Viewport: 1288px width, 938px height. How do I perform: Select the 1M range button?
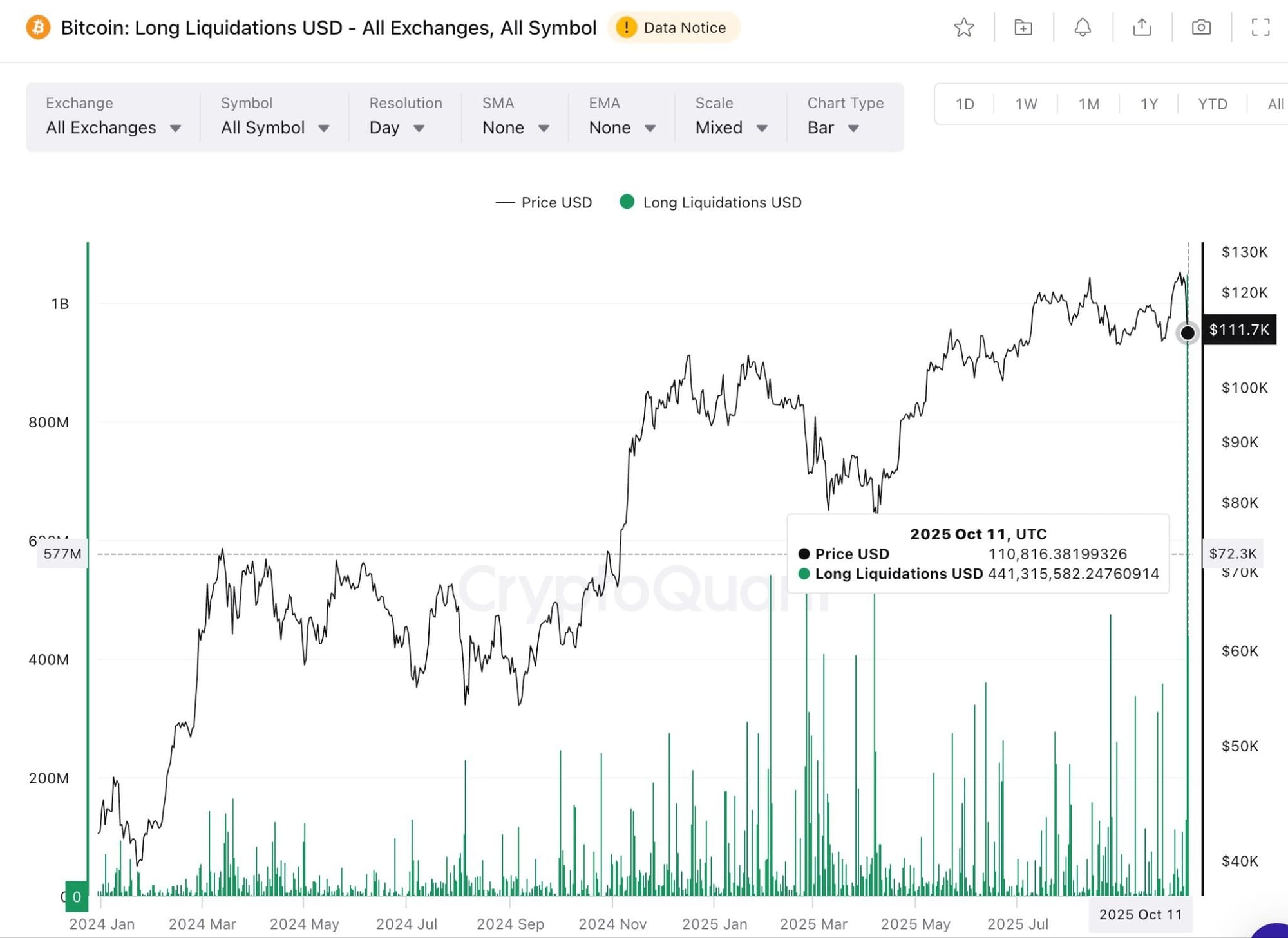pyautogui.click(x=1088, y=104)
